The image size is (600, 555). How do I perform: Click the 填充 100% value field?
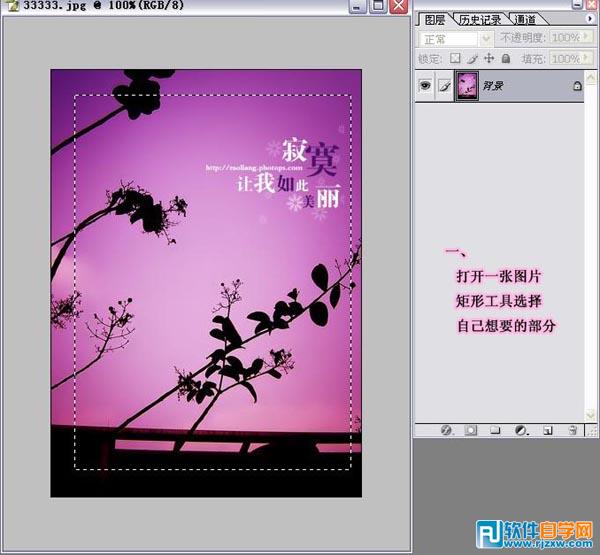(566, 59)
